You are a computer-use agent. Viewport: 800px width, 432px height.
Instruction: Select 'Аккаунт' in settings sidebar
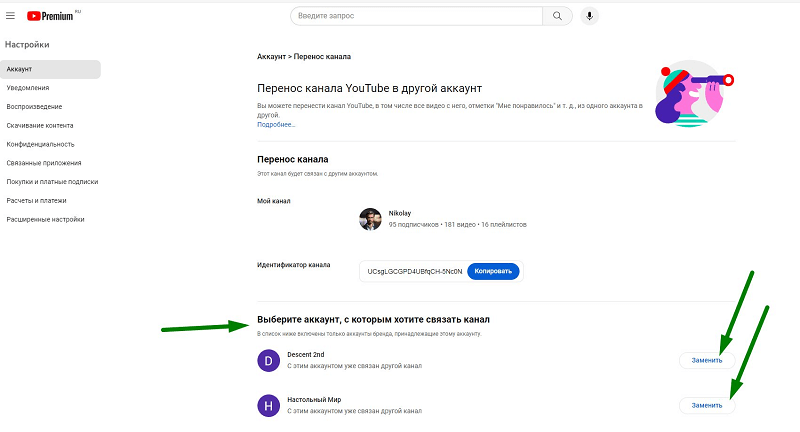point(50,69)
